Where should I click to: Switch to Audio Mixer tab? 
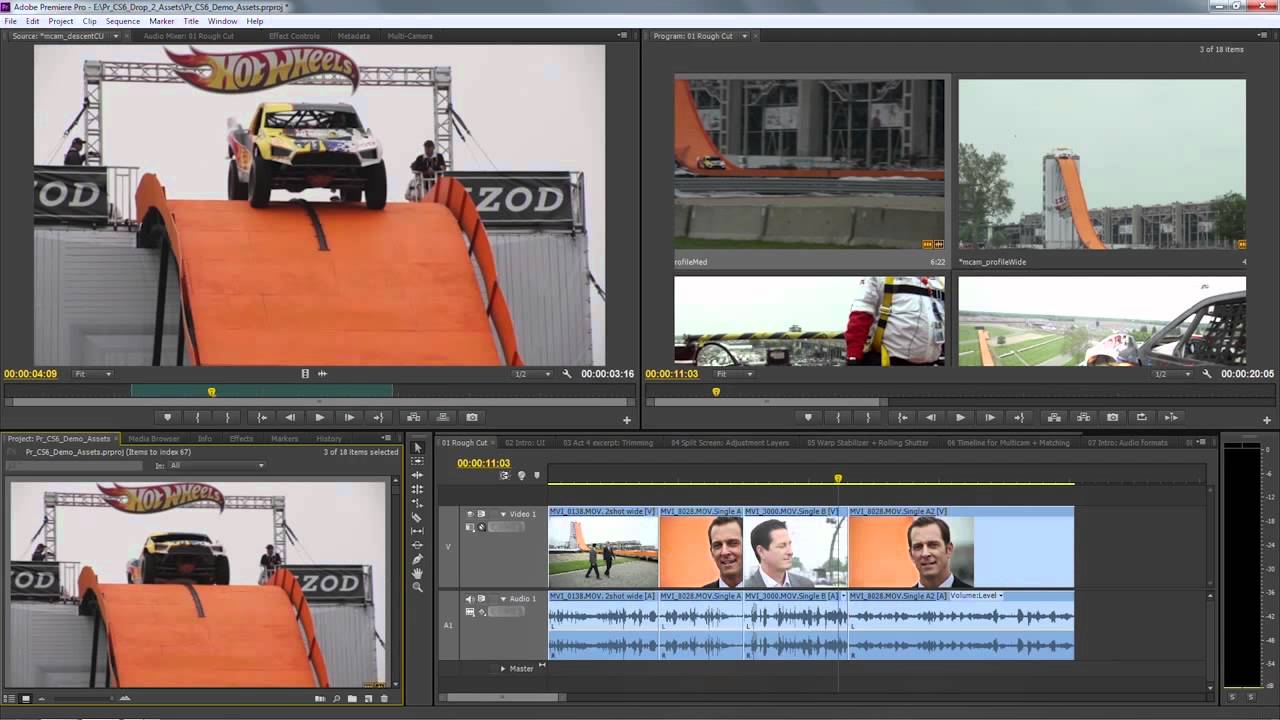pos(188,36)
